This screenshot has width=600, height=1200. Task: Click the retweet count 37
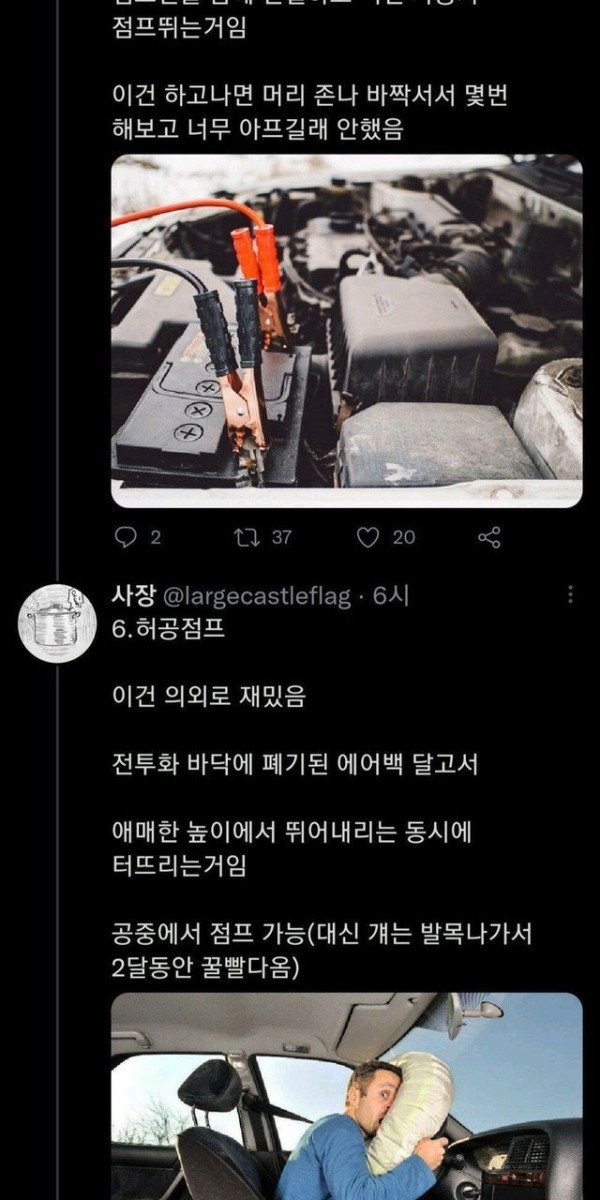coord(281,537)
